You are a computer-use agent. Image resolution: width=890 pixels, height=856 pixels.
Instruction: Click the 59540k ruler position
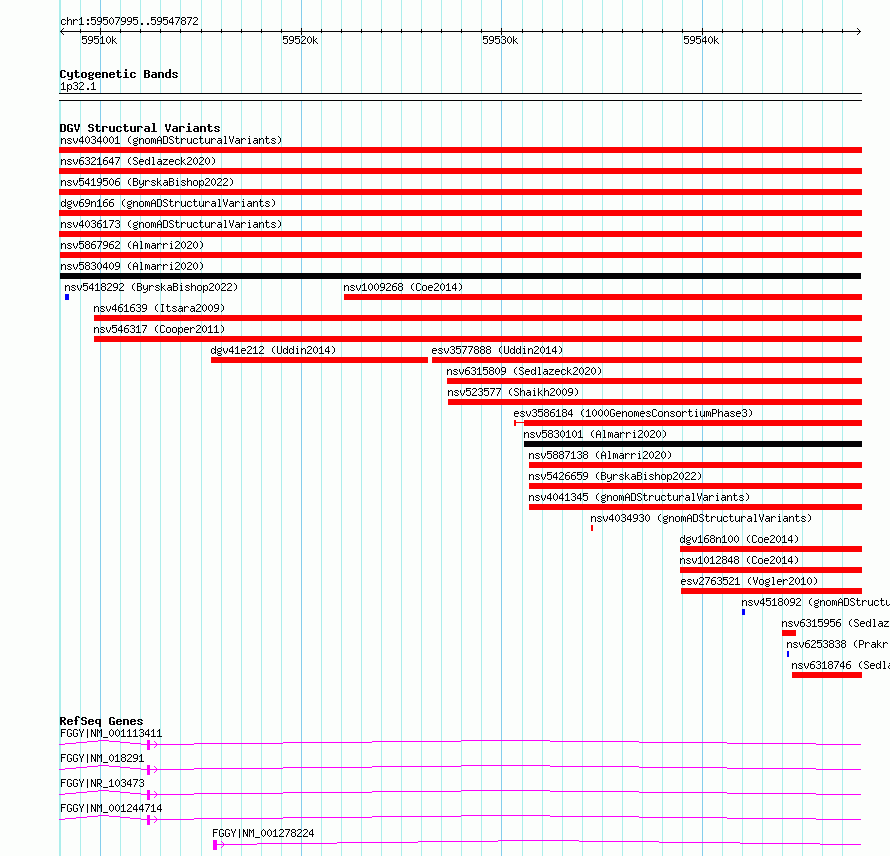coord(701,40)
